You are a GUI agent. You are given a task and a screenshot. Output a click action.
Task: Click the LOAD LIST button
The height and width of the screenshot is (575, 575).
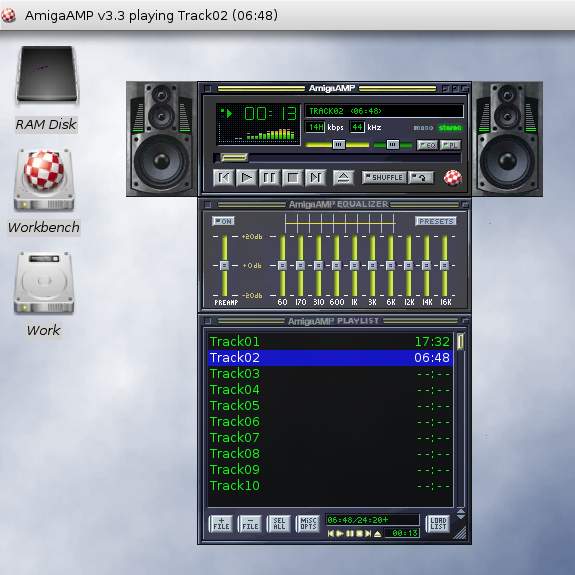coord(438,524)
